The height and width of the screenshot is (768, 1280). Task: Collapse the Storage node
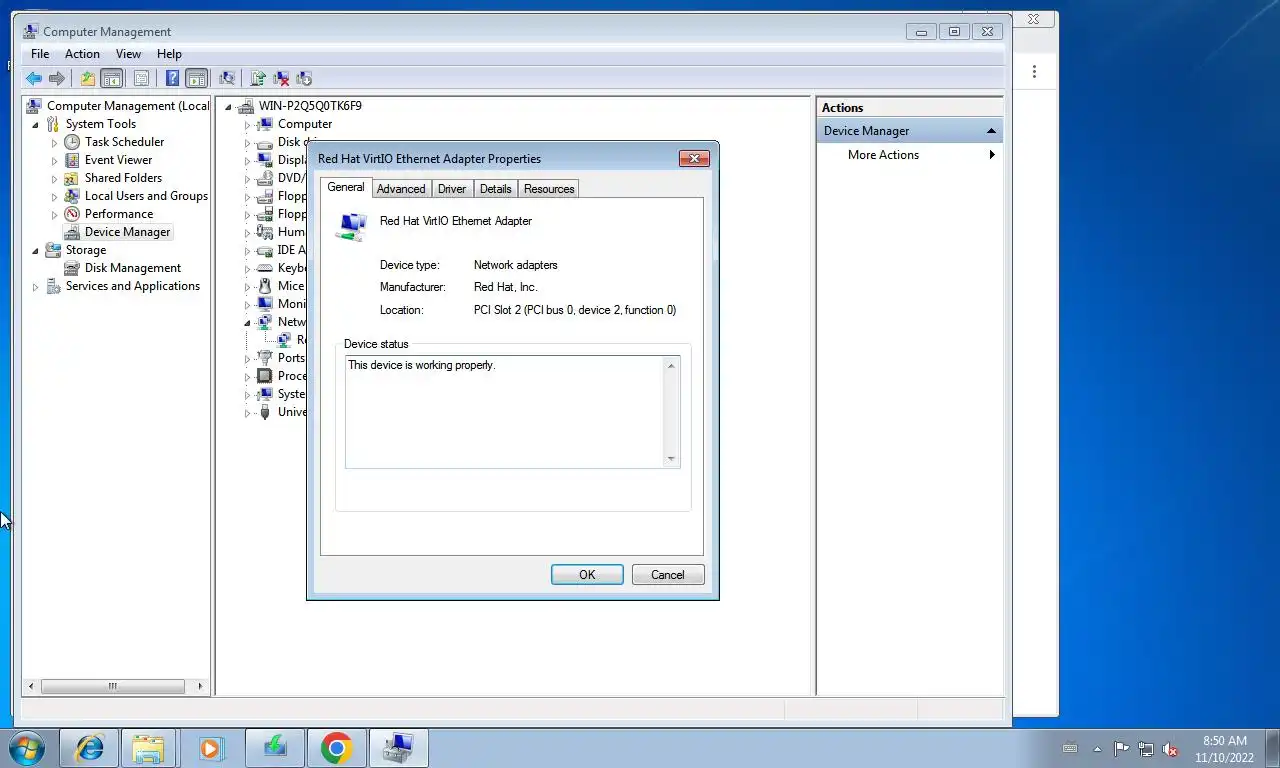36,251
